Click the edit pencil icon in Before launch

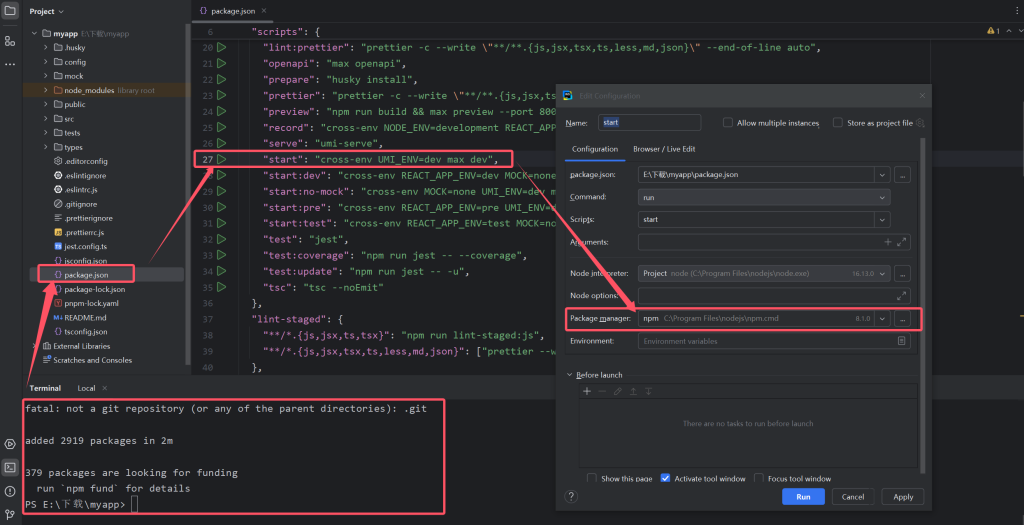(x=617, y=391)
